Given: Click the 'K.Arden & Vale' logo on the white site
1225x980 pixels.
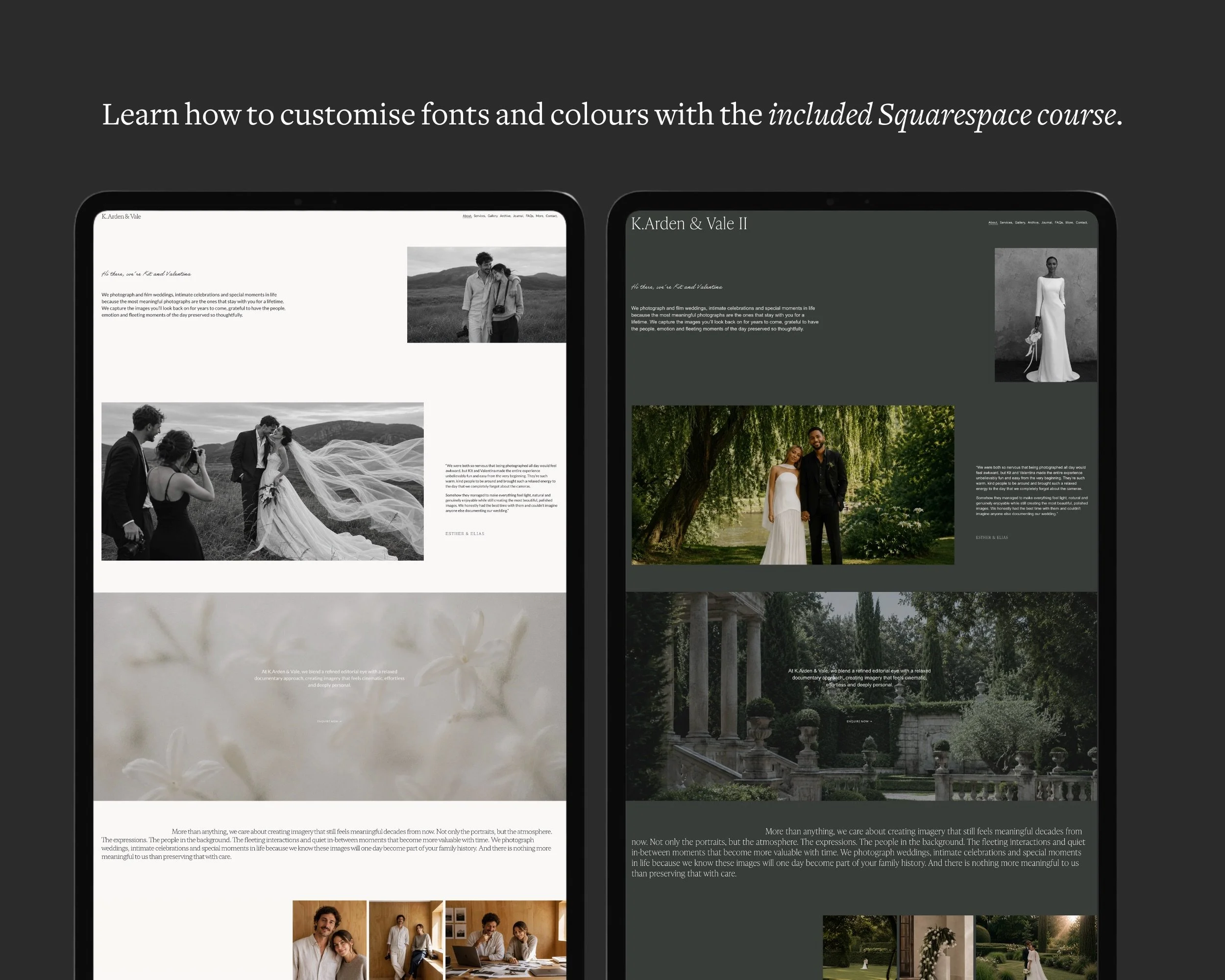Looking at the screenshot, I should pyautogui.click(x=121, y=217).
